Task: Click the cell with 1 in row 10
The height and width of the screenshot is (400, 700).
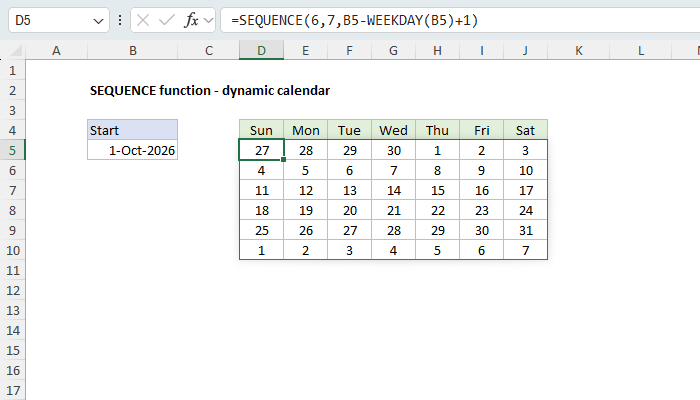Action: tap(261, 250)
